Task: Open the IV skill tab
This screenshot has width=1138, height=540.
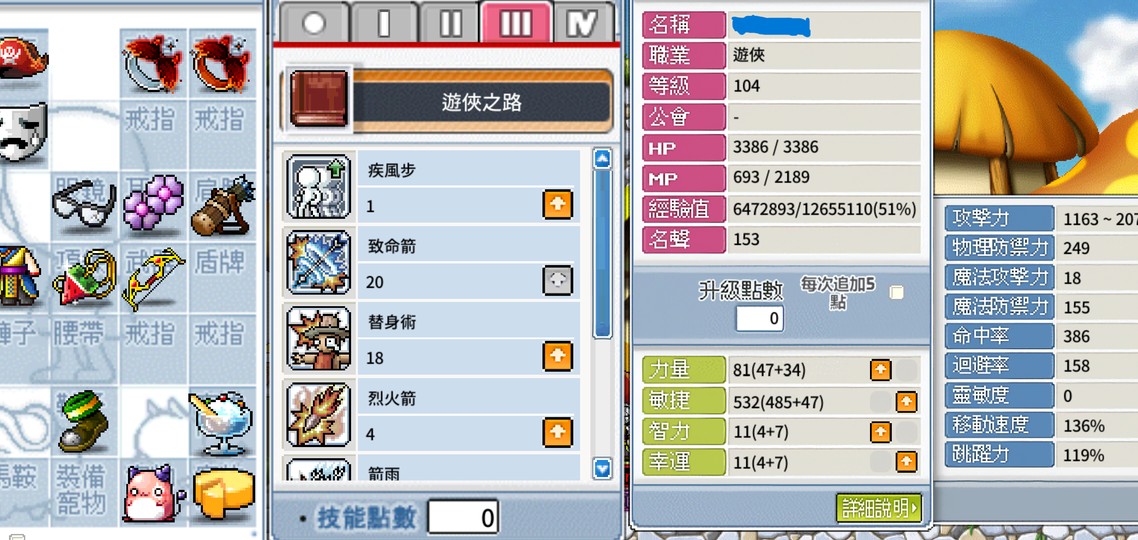Action: click(x=584, y=23)
